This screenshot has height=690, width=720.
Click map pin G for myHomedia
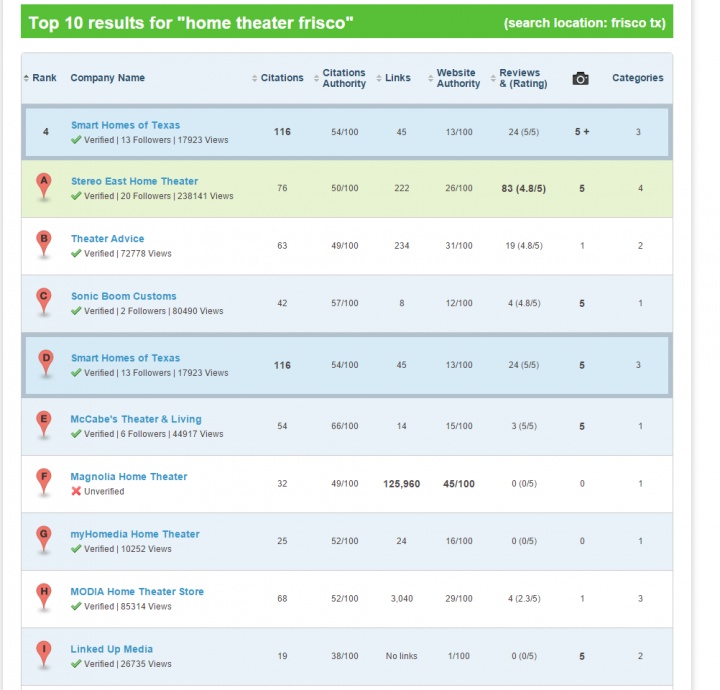click(44, 539)
